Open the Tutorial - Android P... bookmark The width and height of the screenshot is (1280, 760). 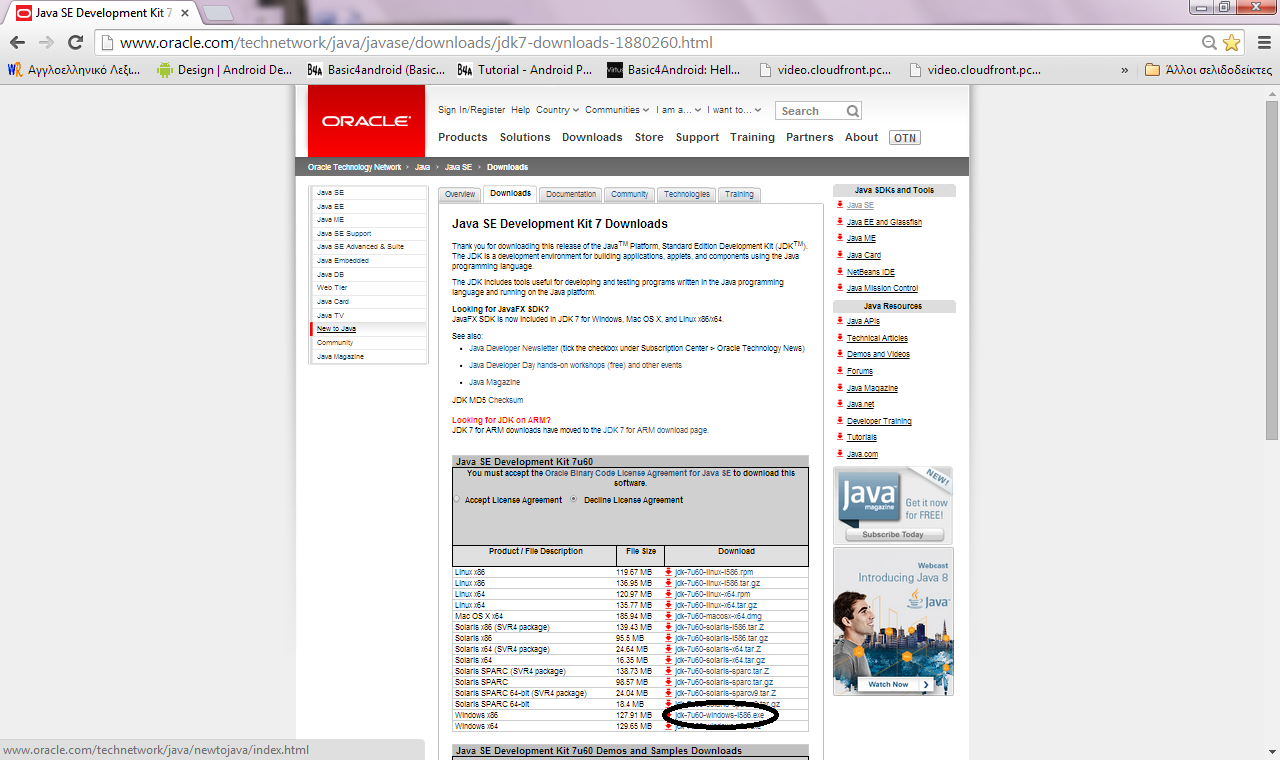[525, 70]
